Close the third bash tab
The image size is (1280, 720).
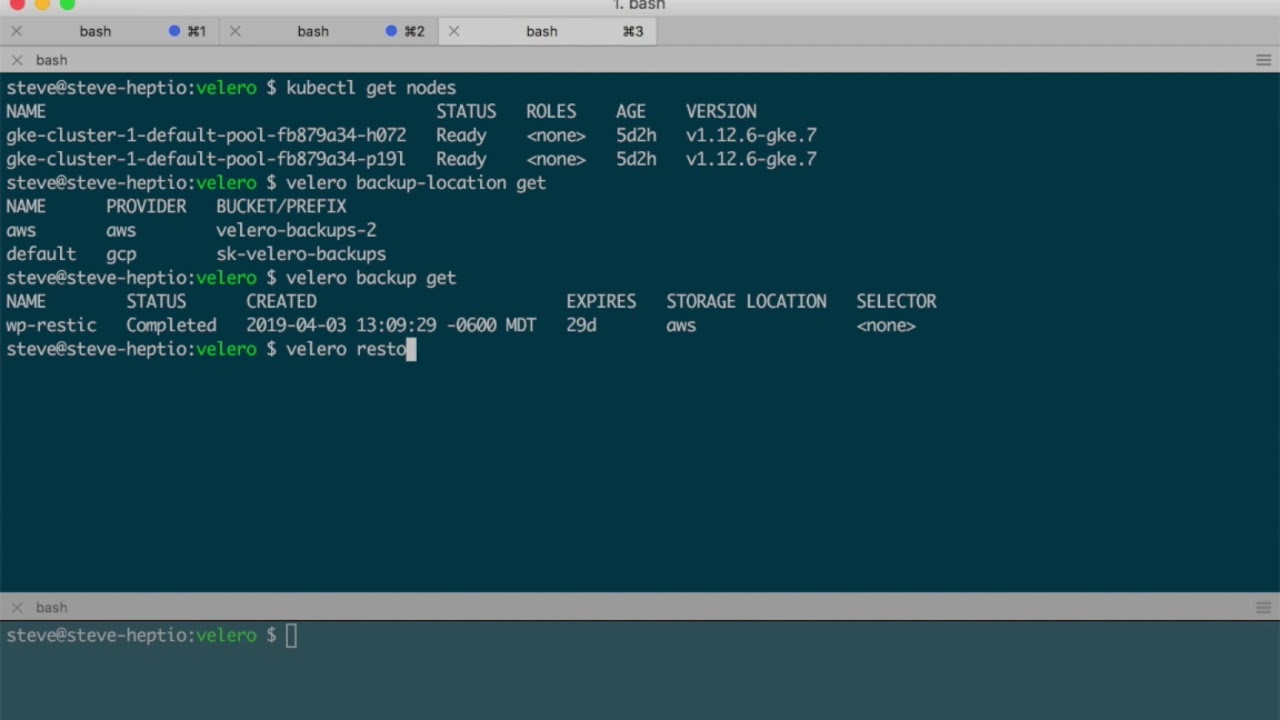[453, 31]
